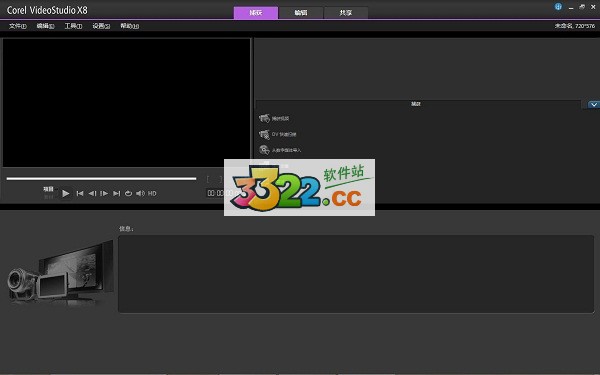
Task: Select the DV Quick Scan option
Action: [278, 134]
